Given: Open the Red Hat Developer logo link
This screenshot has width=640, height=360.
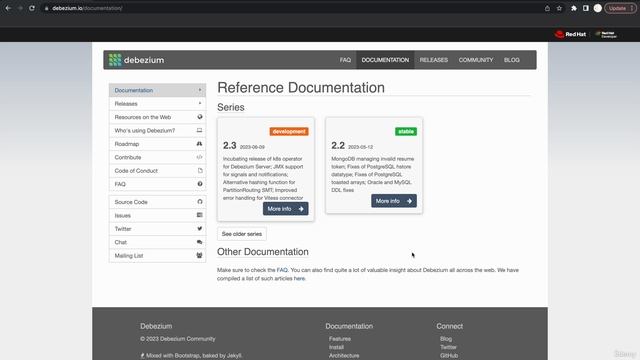Looking at the screenshot, I should pyautogui.click(x=606, y=34).
